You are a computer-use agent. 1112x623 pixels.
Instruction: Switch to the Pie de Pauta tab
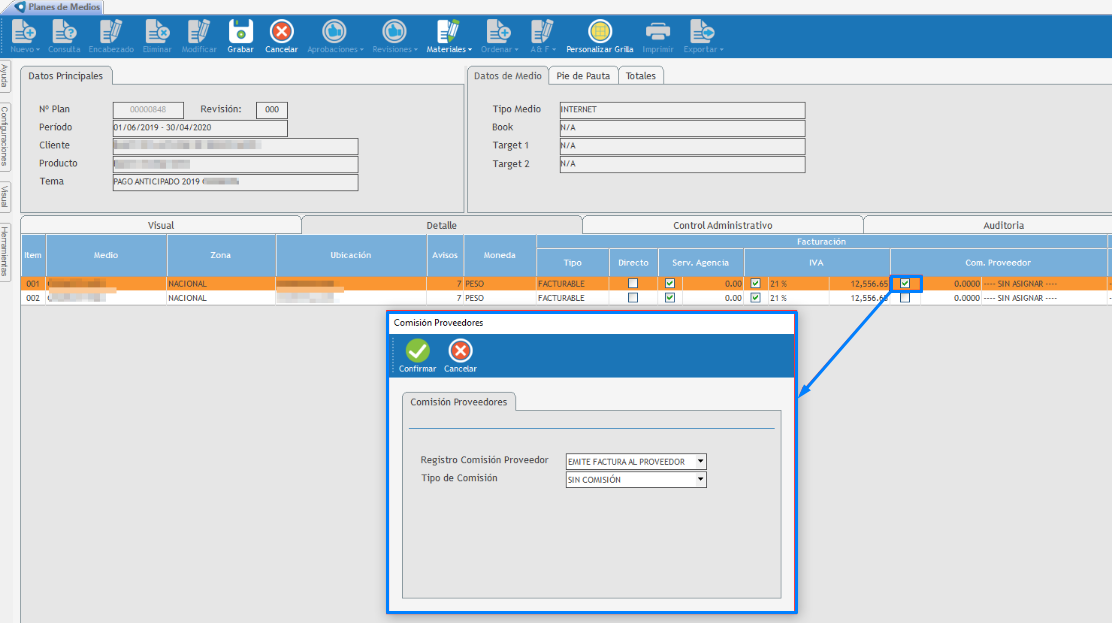point(583,76)
